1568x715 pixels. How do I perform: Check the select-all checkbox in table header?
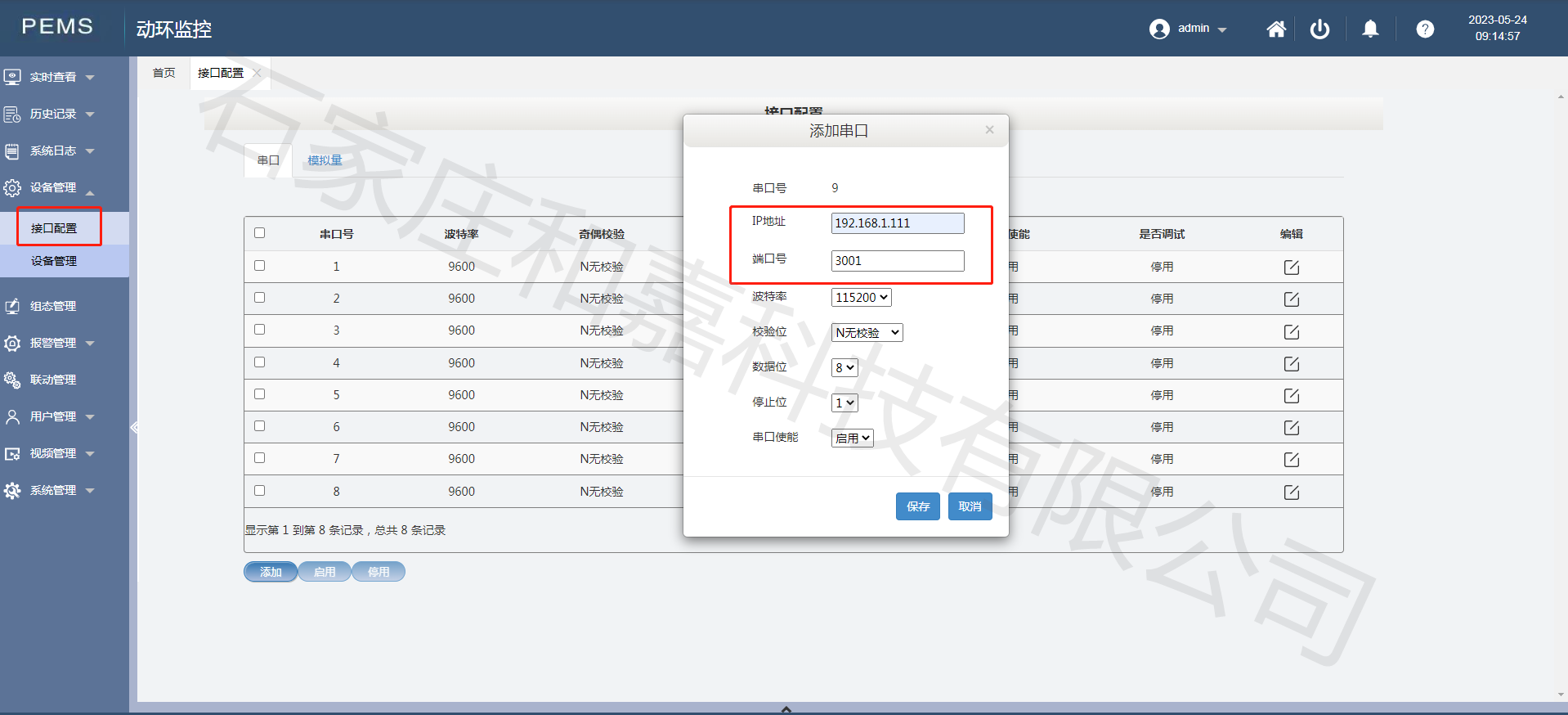260,233
